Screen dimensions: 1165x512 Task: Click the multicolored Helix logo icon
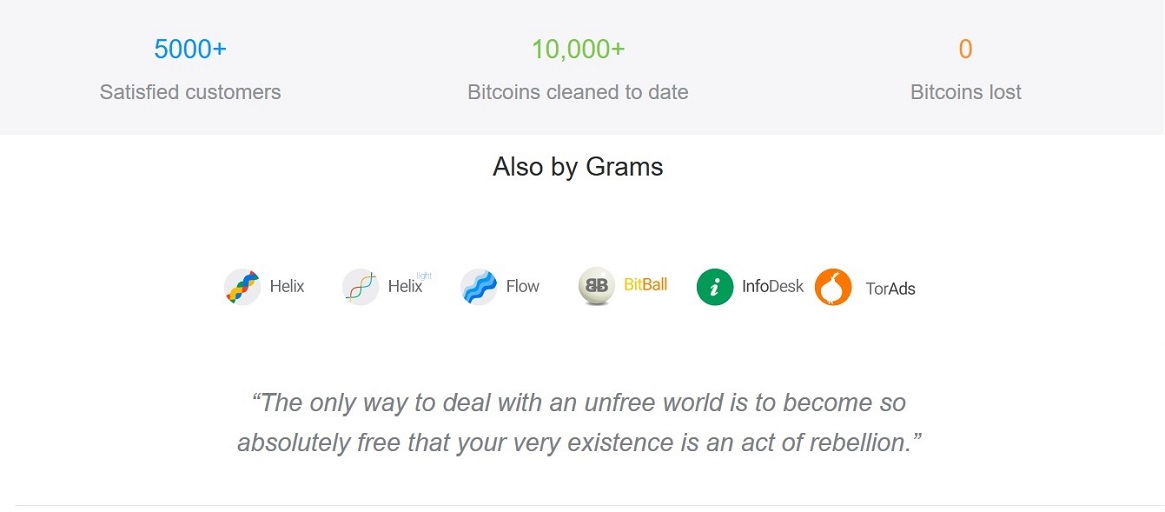242,287
